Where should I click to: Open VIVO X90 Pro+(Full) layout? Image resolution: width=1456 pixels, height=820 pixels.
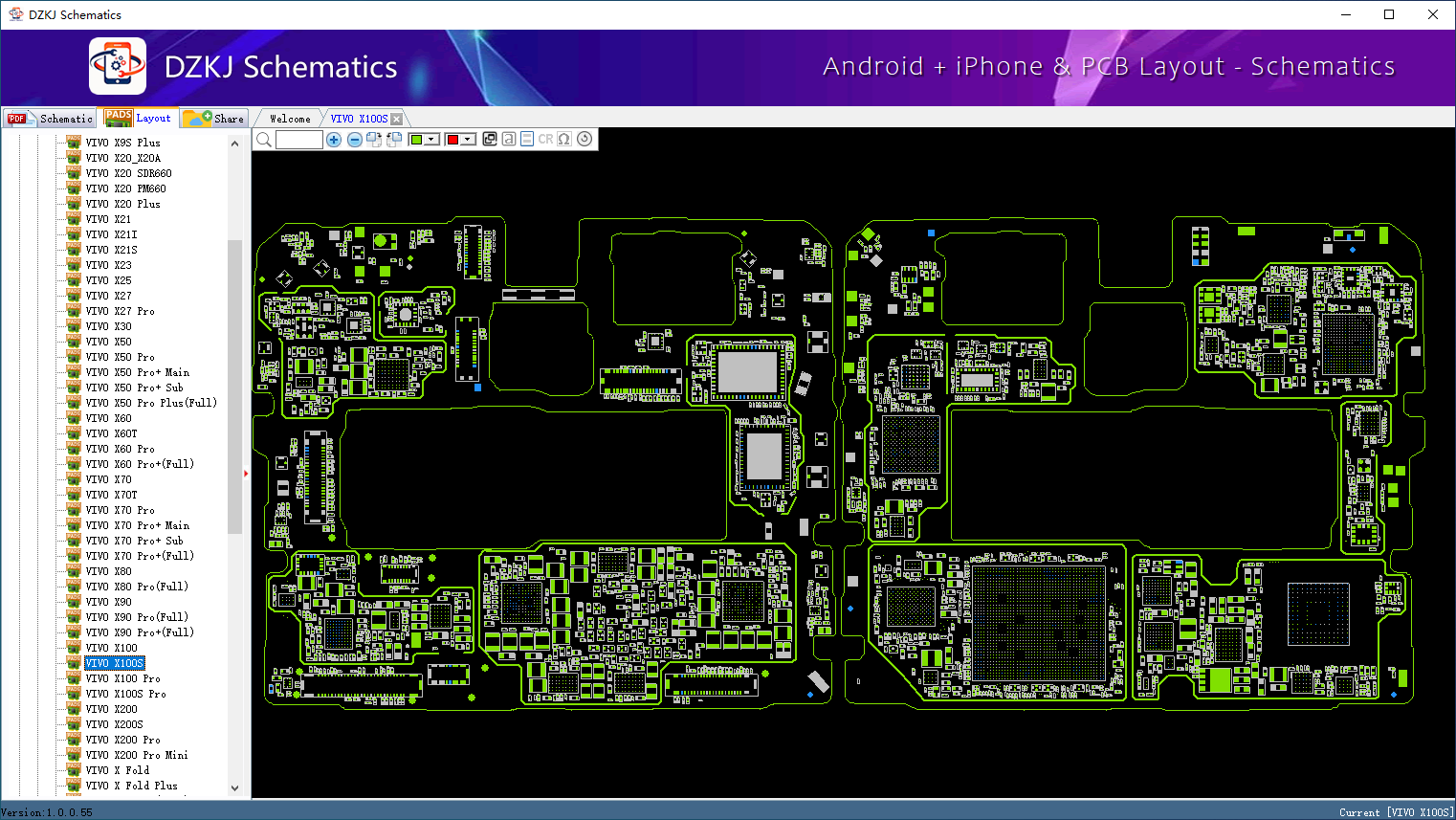click(x=140, y=632)
